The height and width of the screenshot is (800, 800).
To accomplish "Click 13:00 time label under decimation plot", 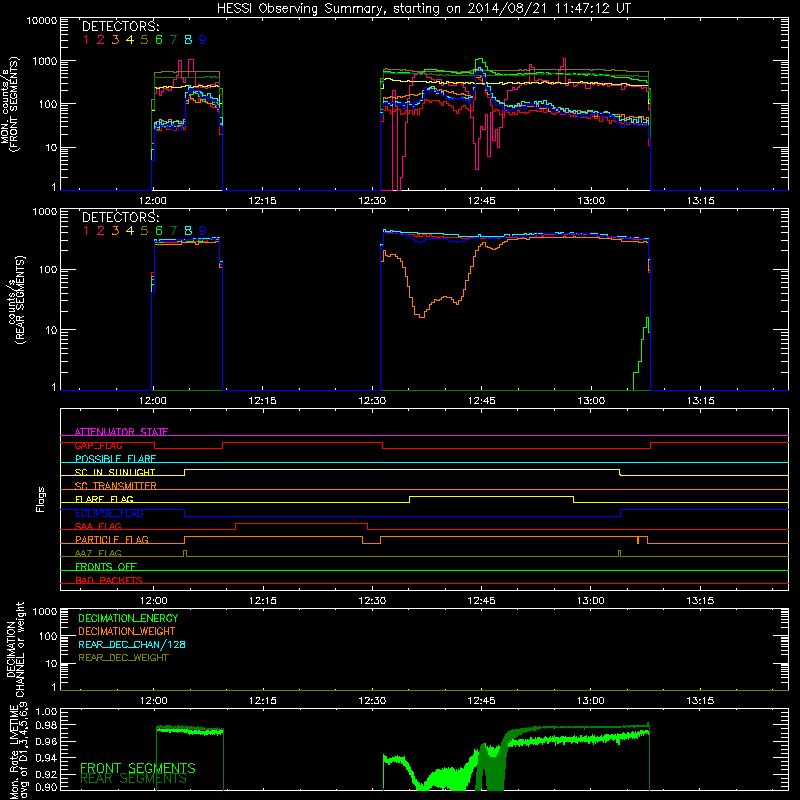I will tap(591, 701).
